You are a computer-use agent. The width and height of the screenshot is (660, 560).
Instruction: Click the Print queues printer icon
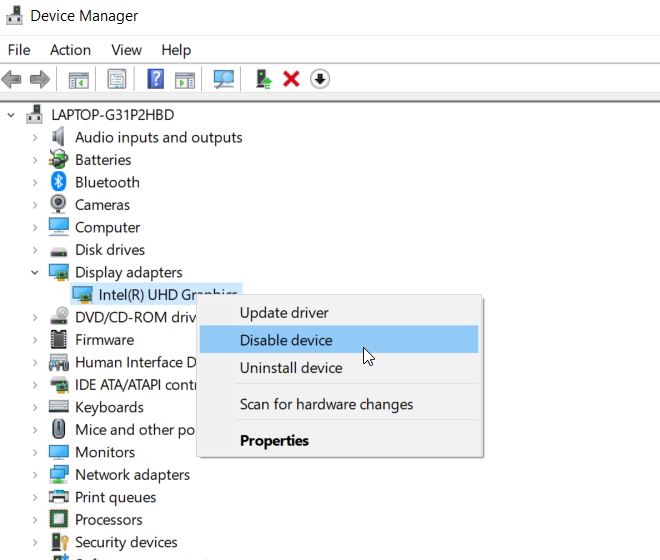click(59, 497)
